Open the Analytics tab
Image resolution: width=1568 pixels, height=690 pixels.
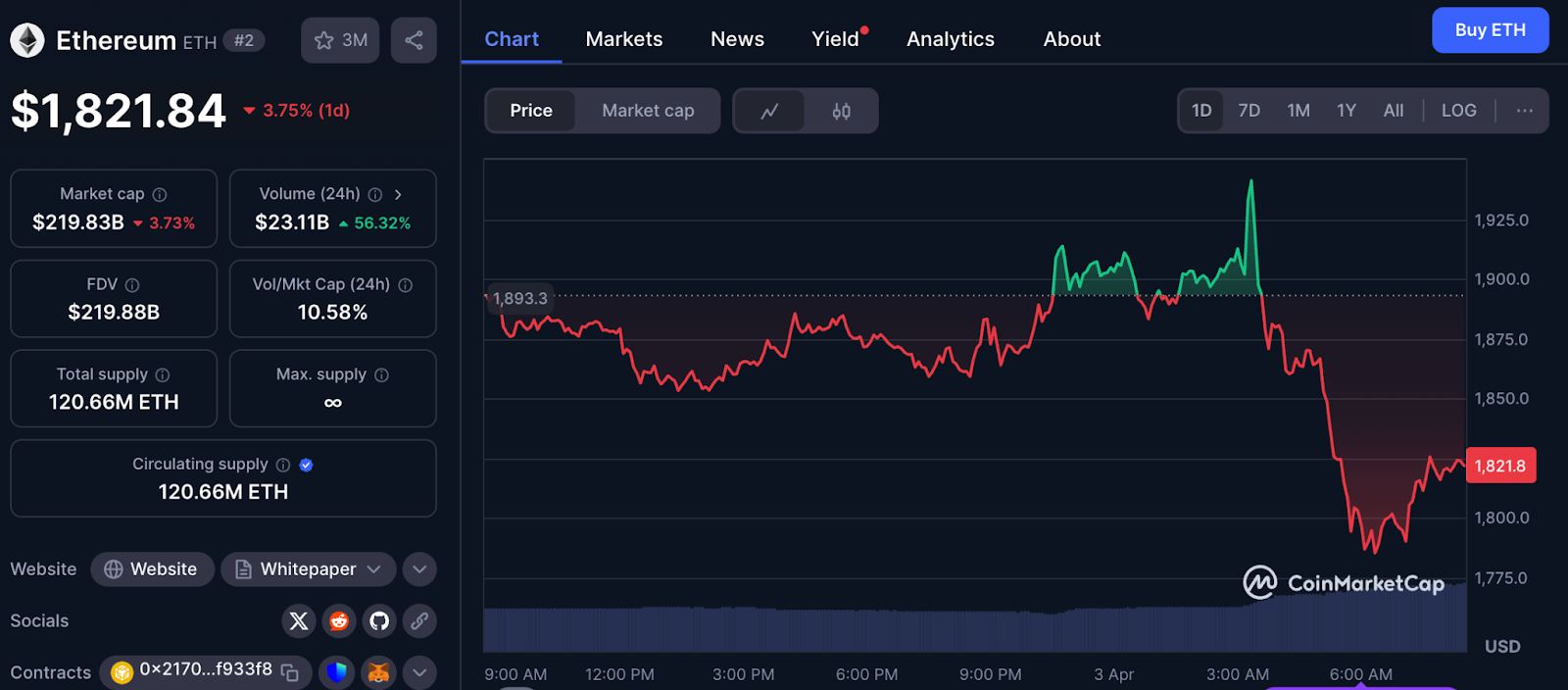click(950, 39)
